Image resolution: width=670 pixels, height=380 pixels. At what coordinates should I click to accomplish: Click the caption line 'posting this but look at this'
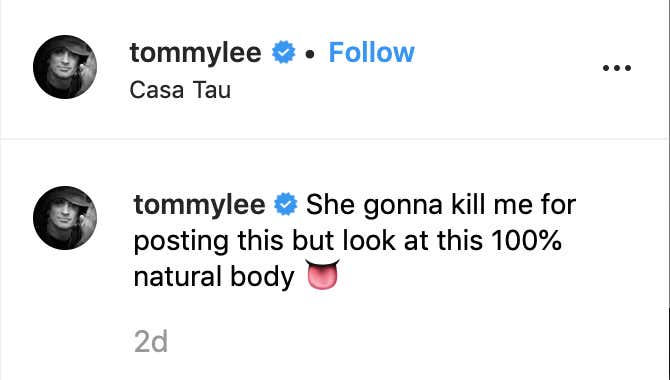tap(309, 241)
